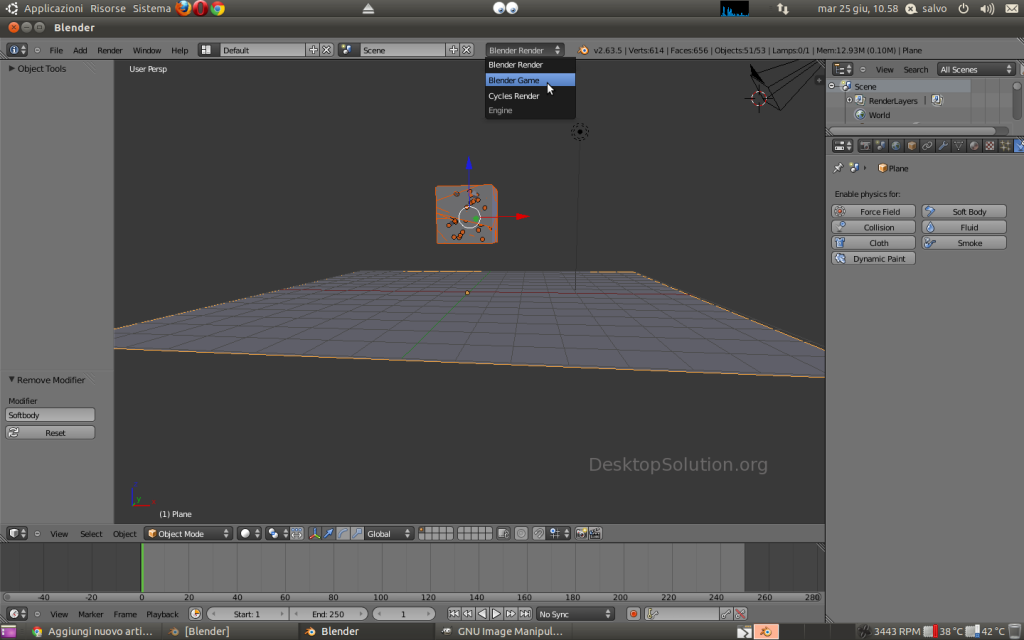Image resolution: width=1024 pixels, height=640 pixels.
Task: Expand the RenderLayers tree item
Action: tap(849, 101)
